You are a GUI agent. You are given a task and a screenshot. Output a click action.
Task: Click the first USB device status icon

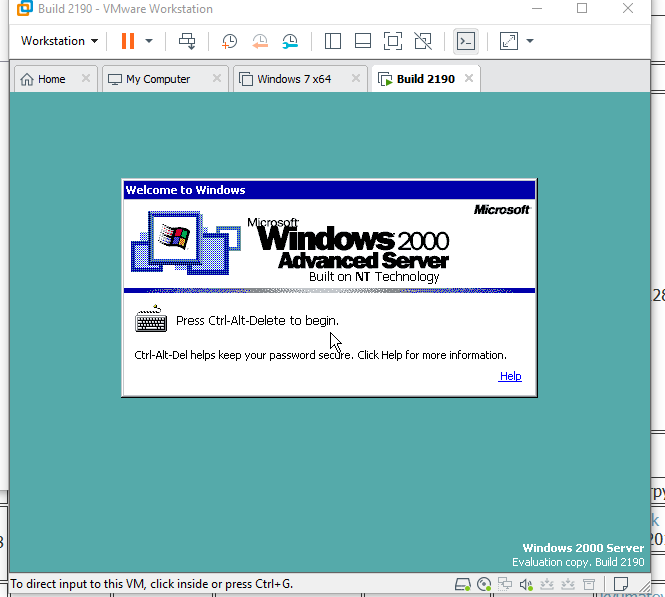[547, 585]
